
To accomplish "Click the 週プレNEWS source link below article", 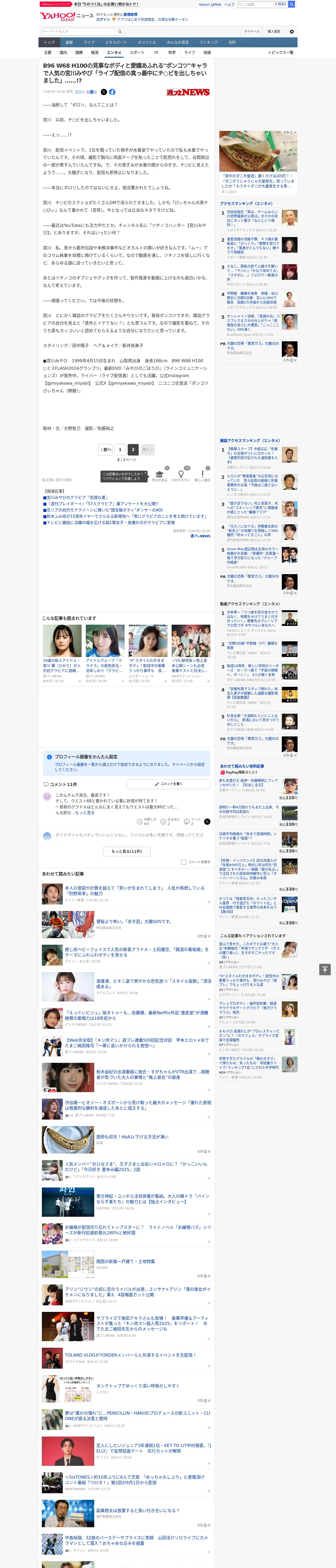I will click(200, 536).
